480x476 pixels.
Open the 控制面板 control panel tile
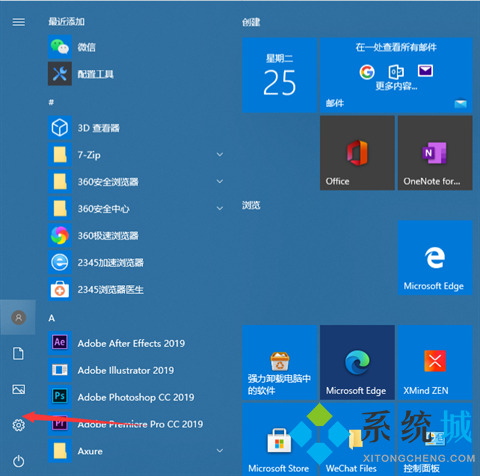pyautogui.click(x=435, y=439)
